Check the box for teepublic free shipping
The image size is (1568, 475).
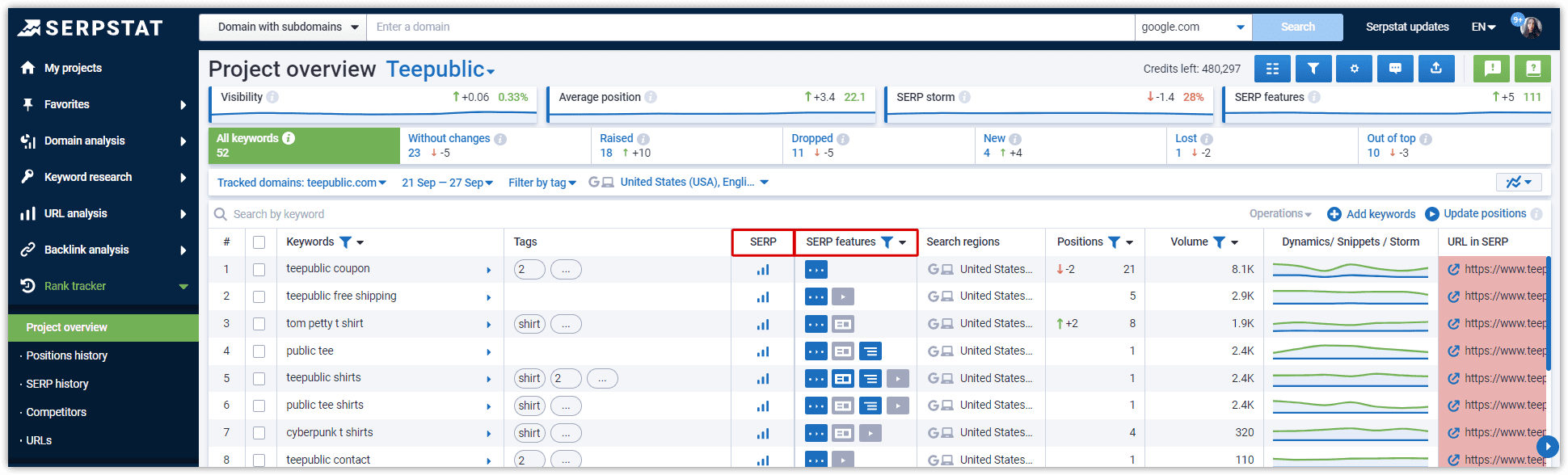click(259, 296)
